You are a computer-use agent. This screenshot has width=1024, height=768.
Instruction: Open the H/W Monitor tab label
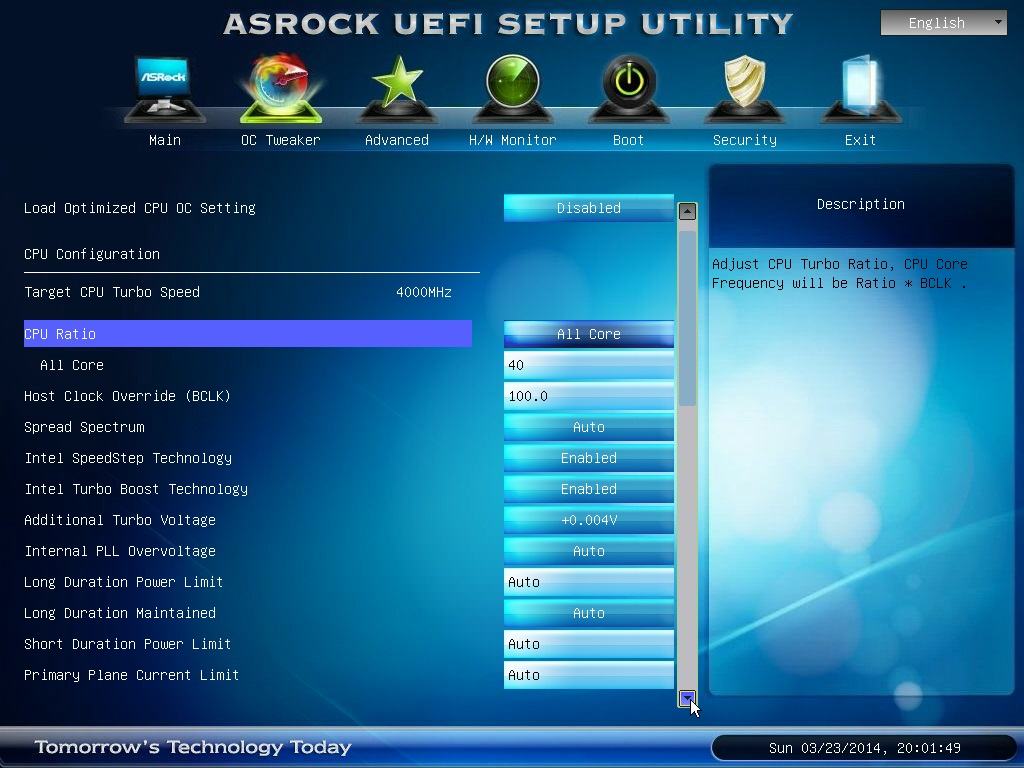513,140
